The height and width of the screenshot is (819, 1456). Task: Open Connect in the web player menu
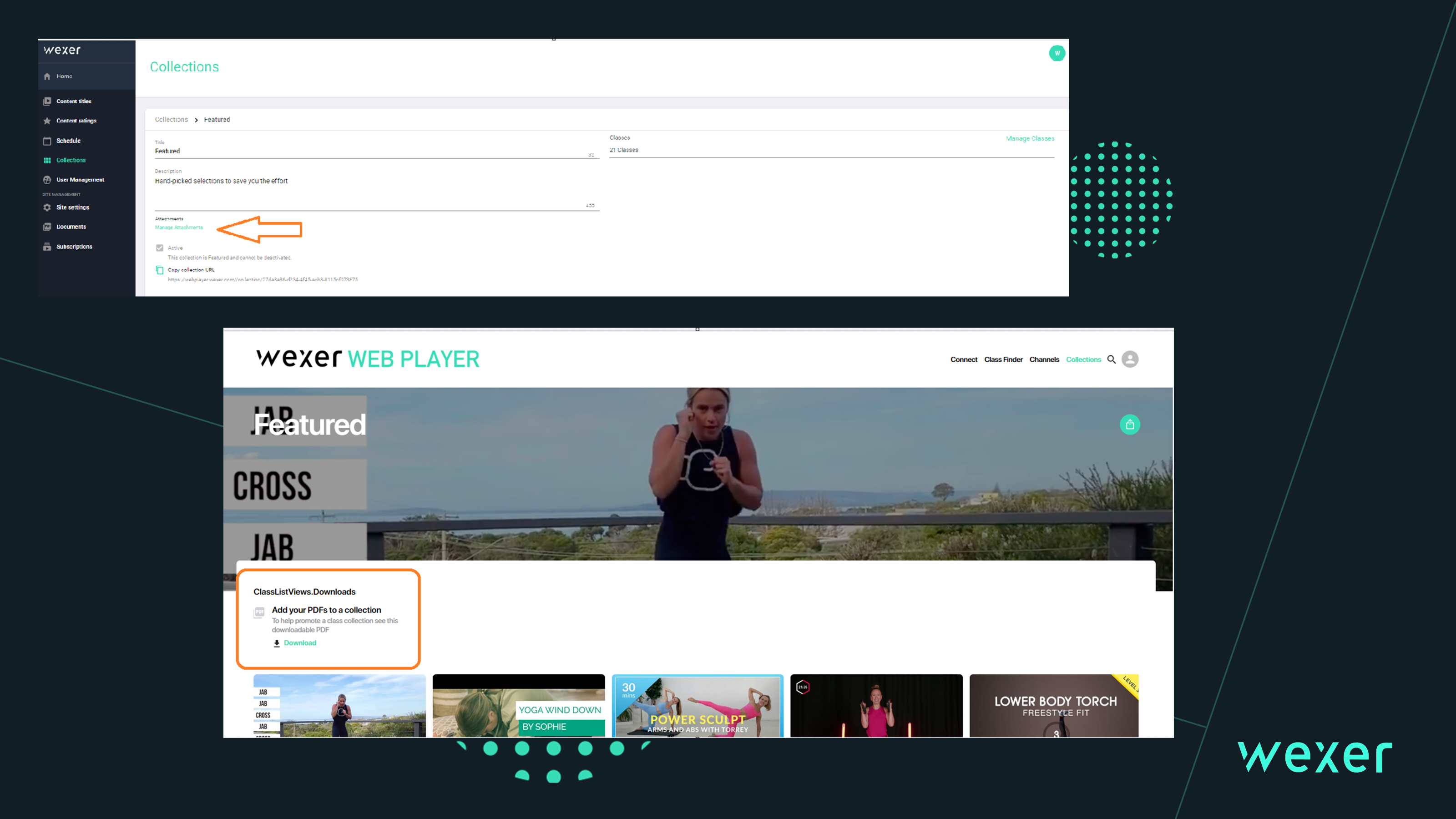[x=964, y=359]
